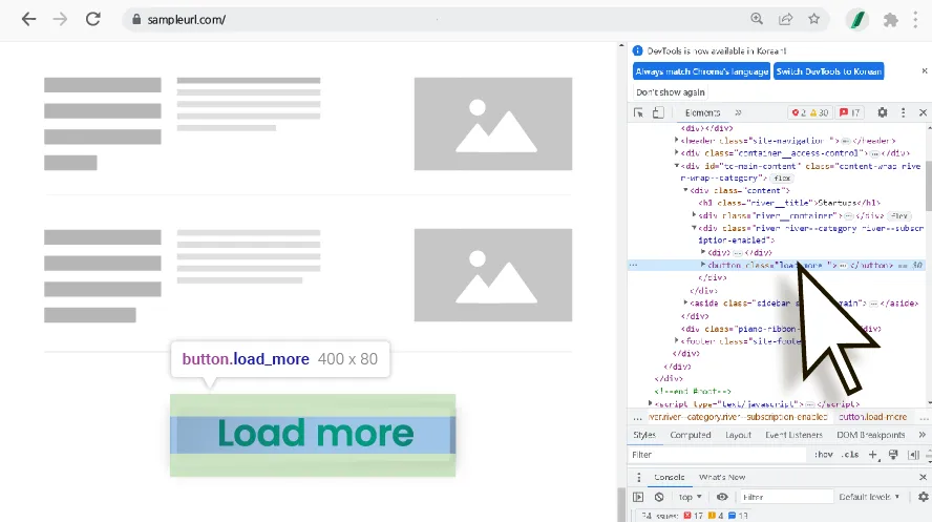
Task: Open console settings gear
Action: coord(922,497)
